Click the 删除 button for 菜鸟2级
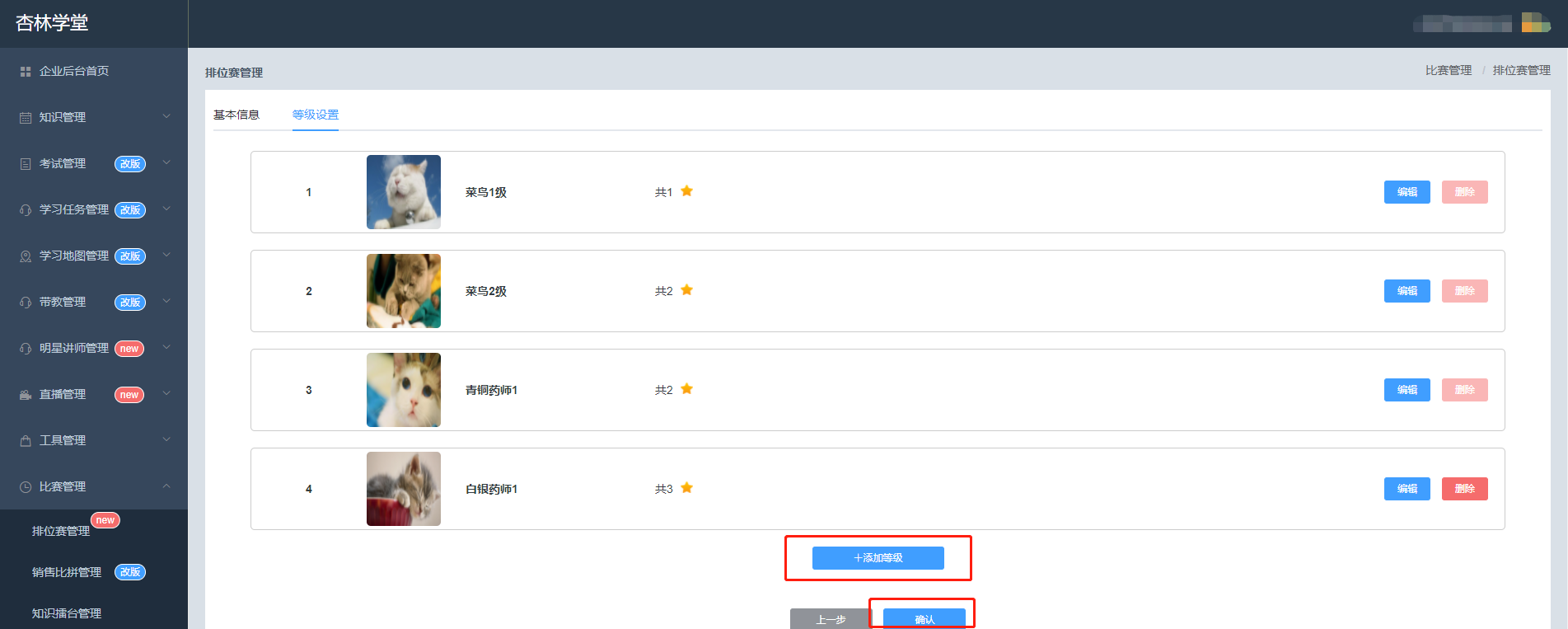Screen dimensions: 1568x629 pos(1465,291)
